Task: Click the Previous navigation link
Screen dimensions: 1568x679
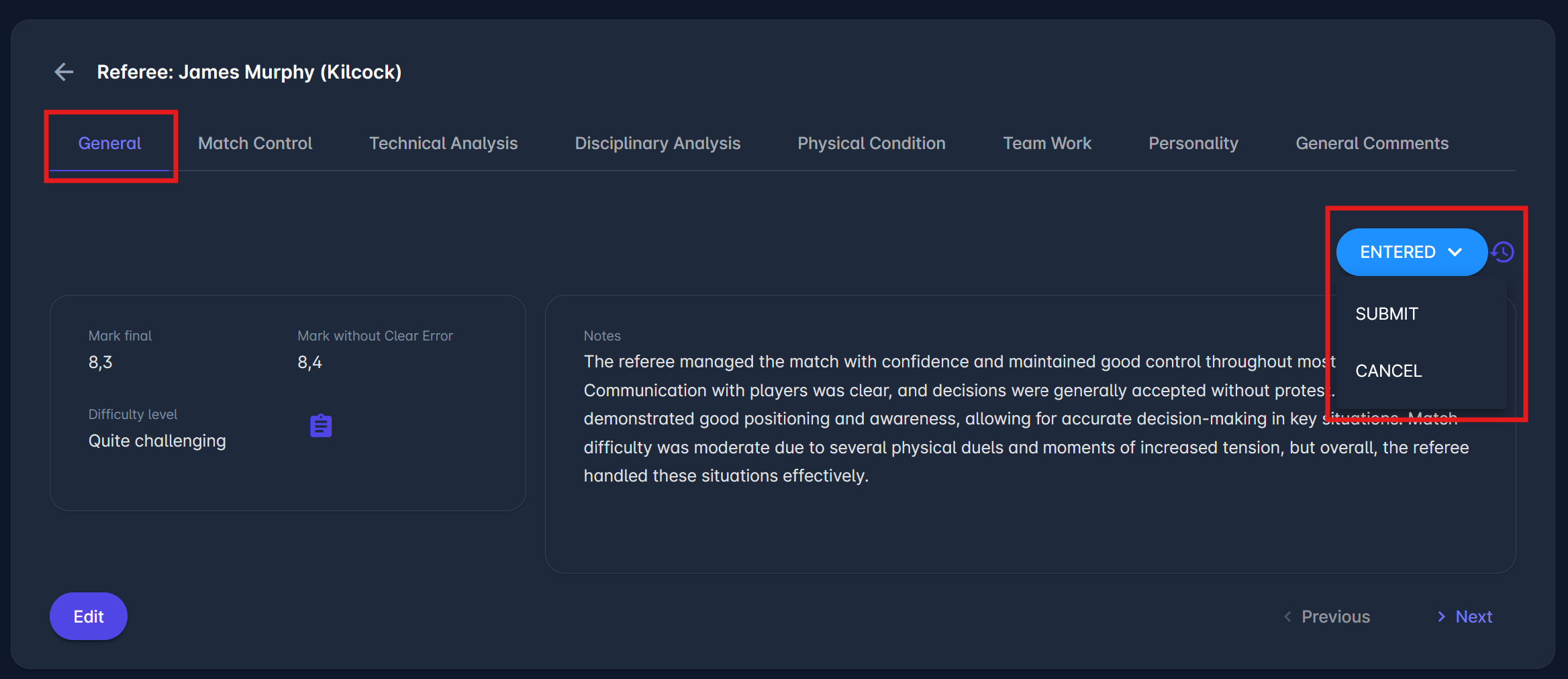Action: tap(1327, 617)
